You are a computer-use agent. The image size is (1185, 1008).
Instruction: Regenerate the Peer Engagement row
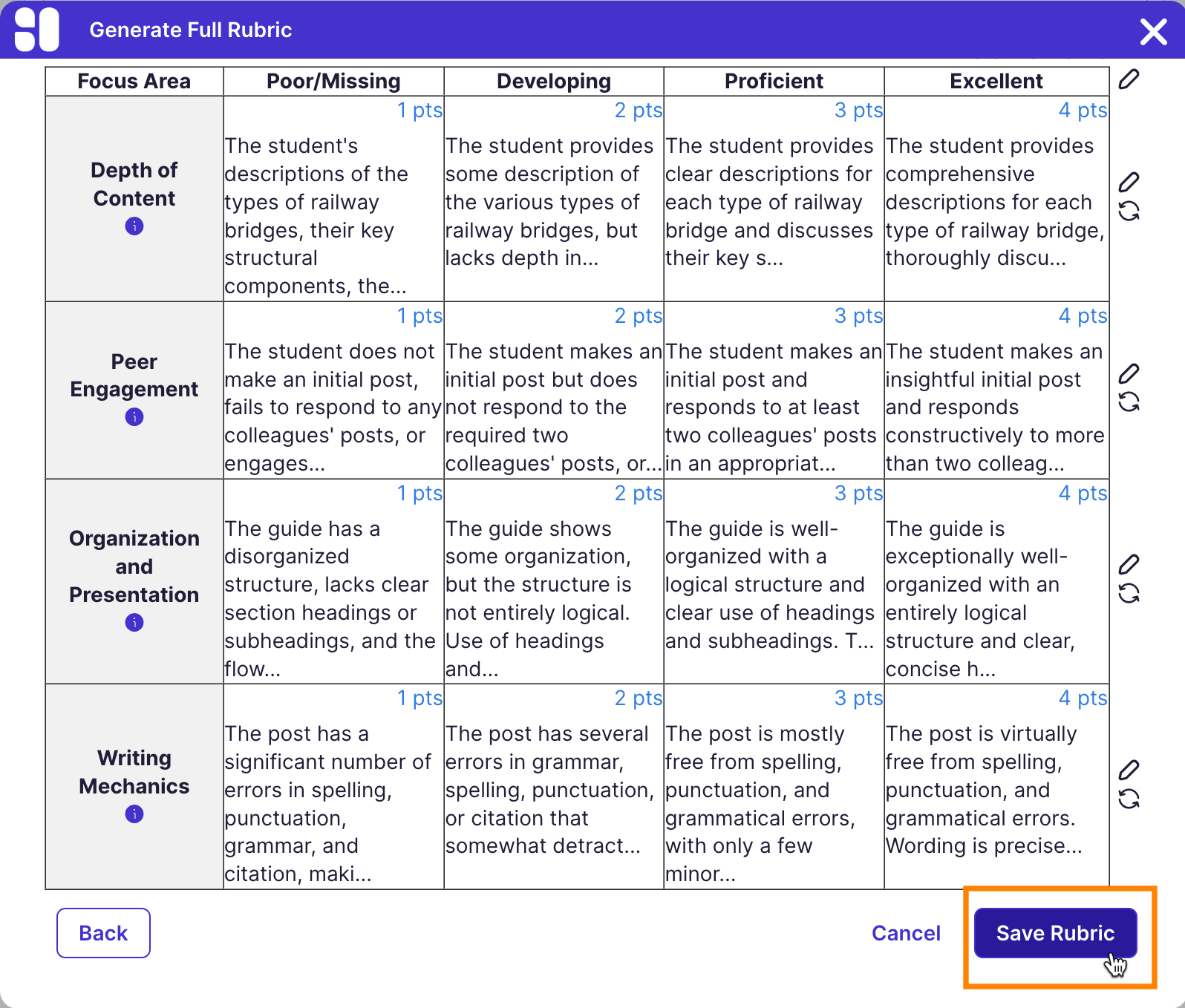click(1129, 402)
